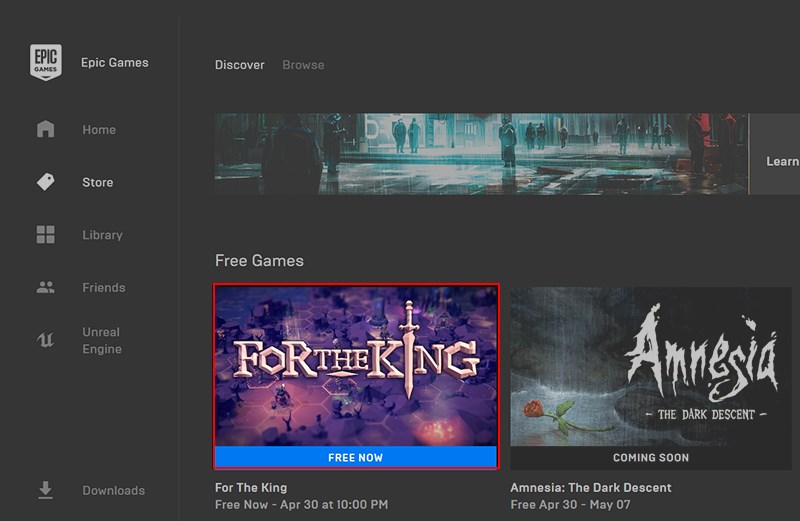Click the Friends people icon

(45, 287)
